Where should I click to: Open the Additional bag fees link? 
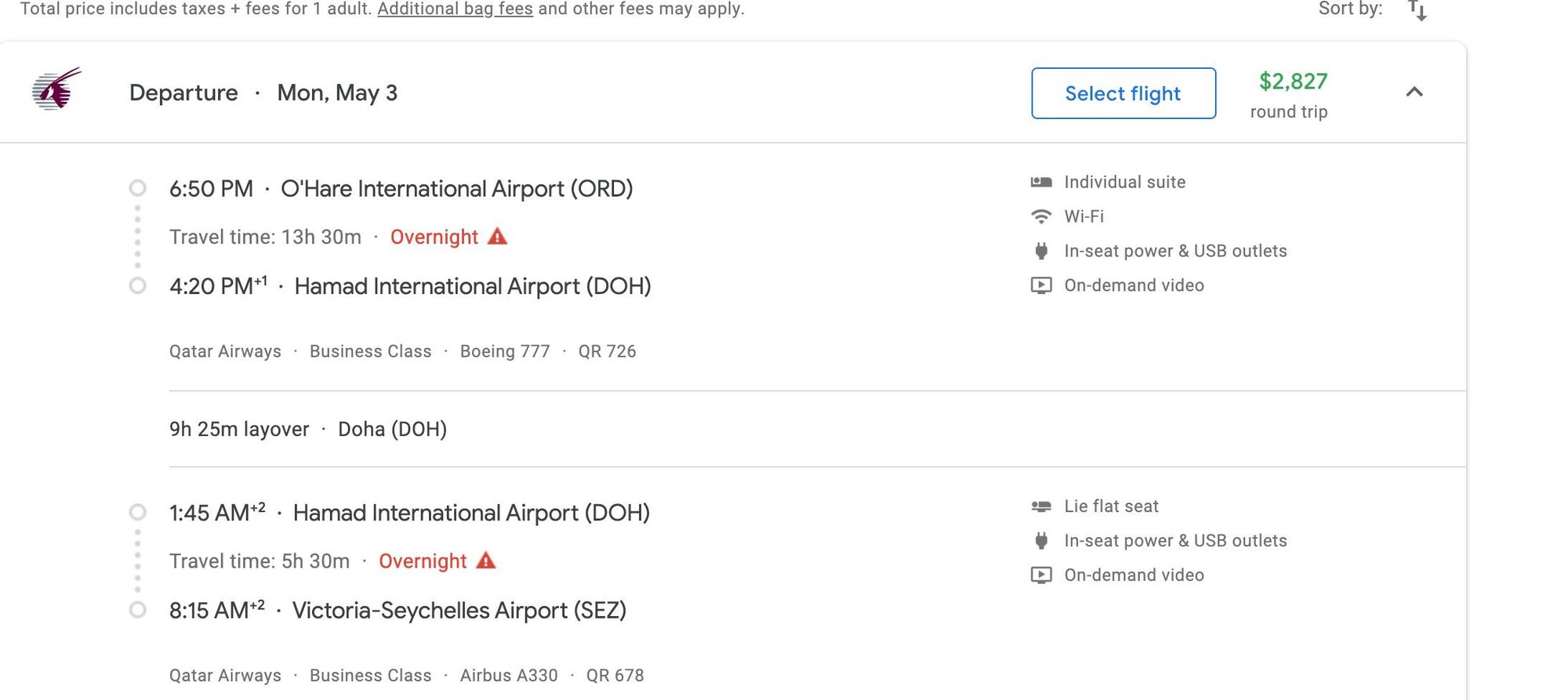[455, 9]
